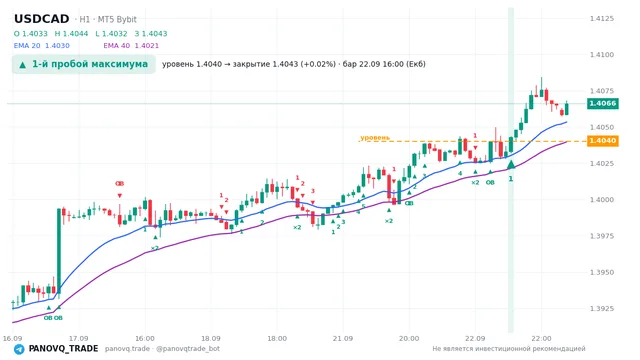Click the 22:00 time axis label
This screenshot has width=640, height=360.
(x=541, y=338)
